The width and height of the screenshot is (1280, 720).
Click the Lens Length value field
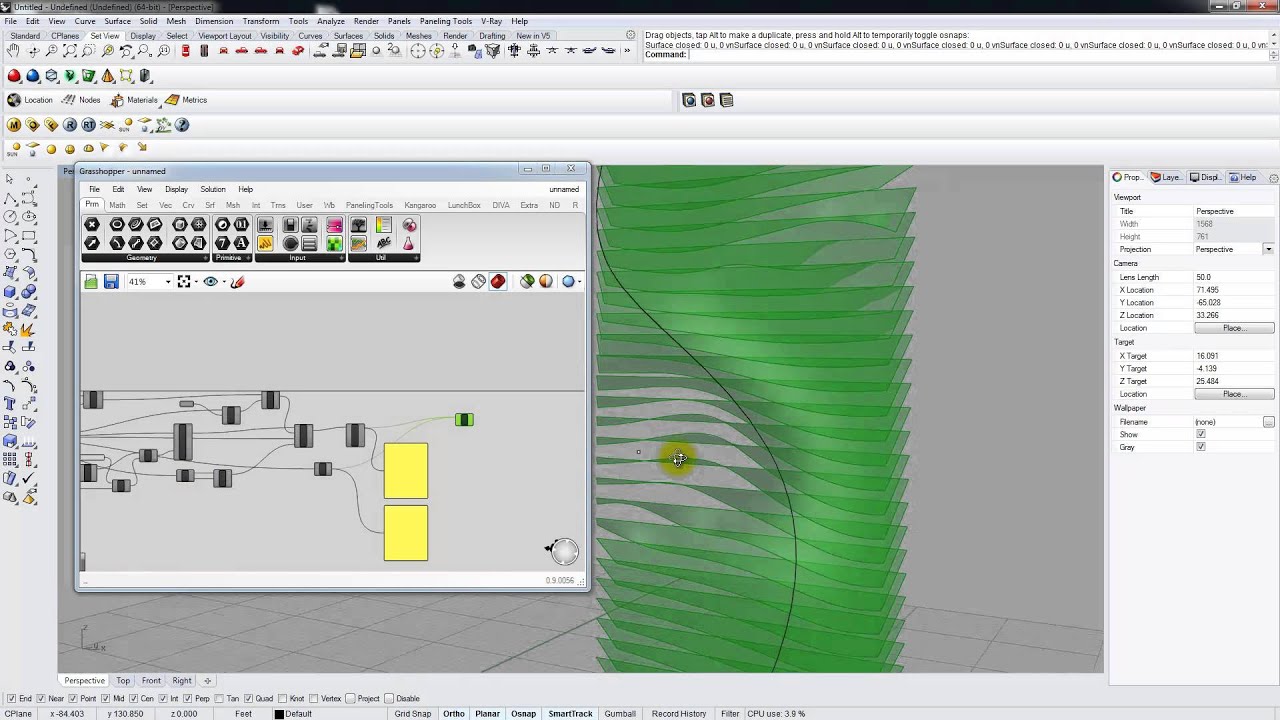click(1234, 277)
